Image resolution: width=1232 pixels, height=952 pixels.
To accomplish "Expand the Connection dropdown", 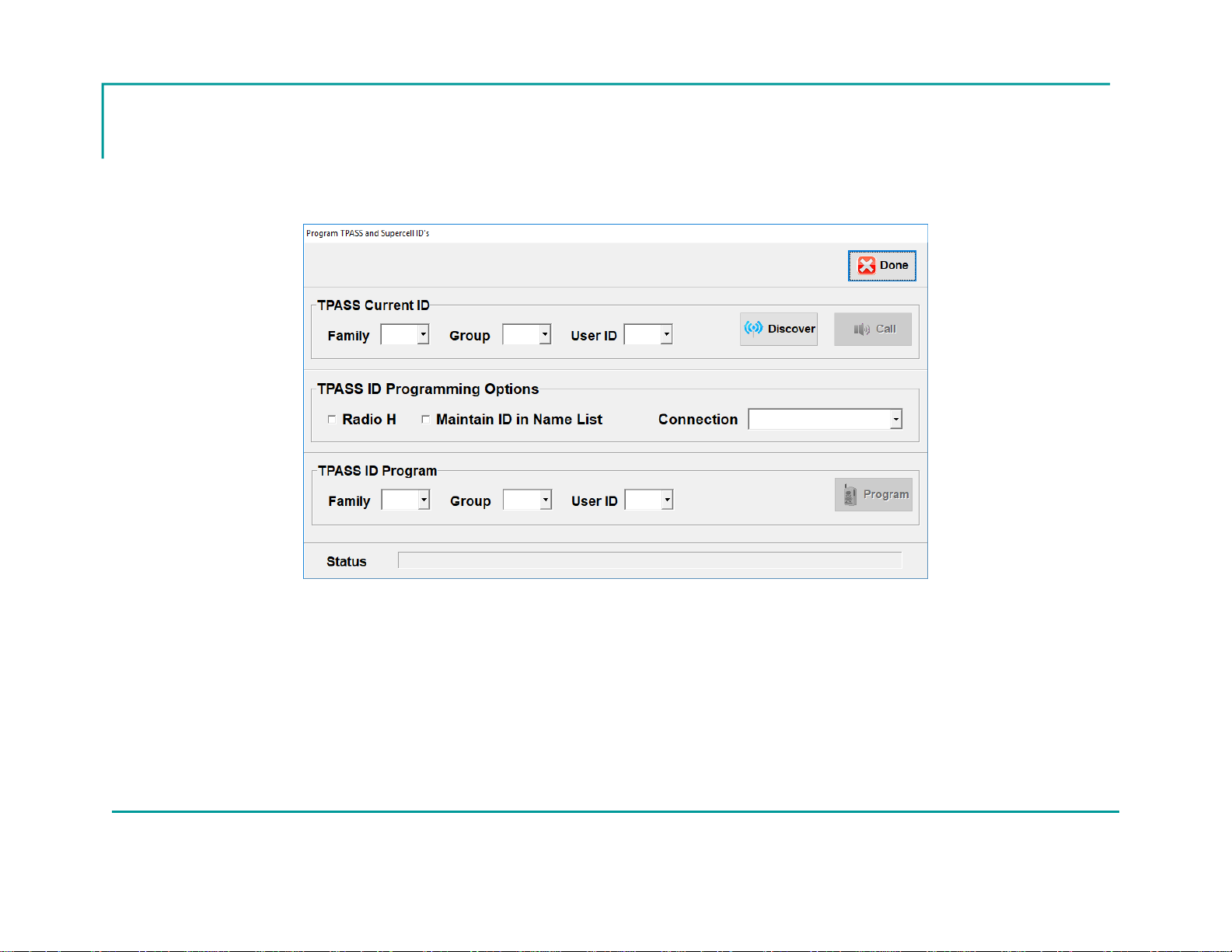I will pyautogui.click(x=896, y=420).
